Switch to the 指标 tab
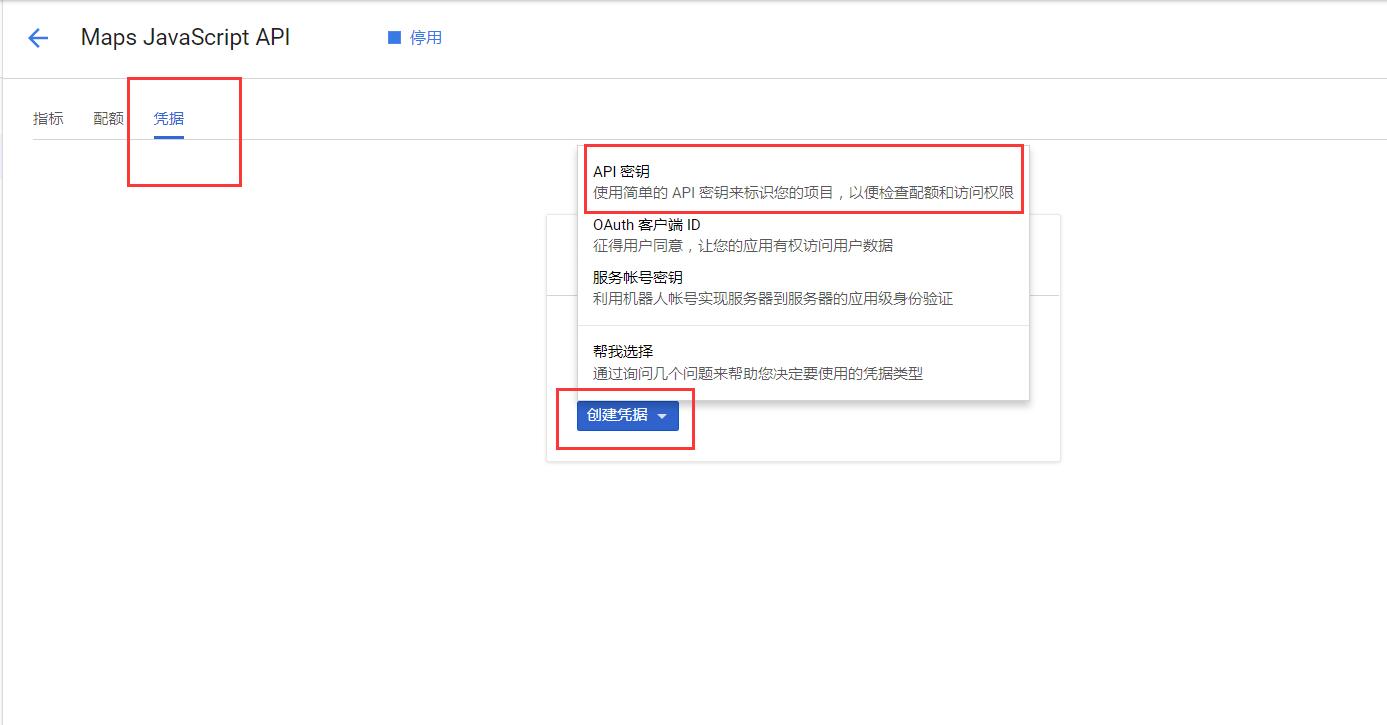The image size is (1387, 725). [48, 117]
